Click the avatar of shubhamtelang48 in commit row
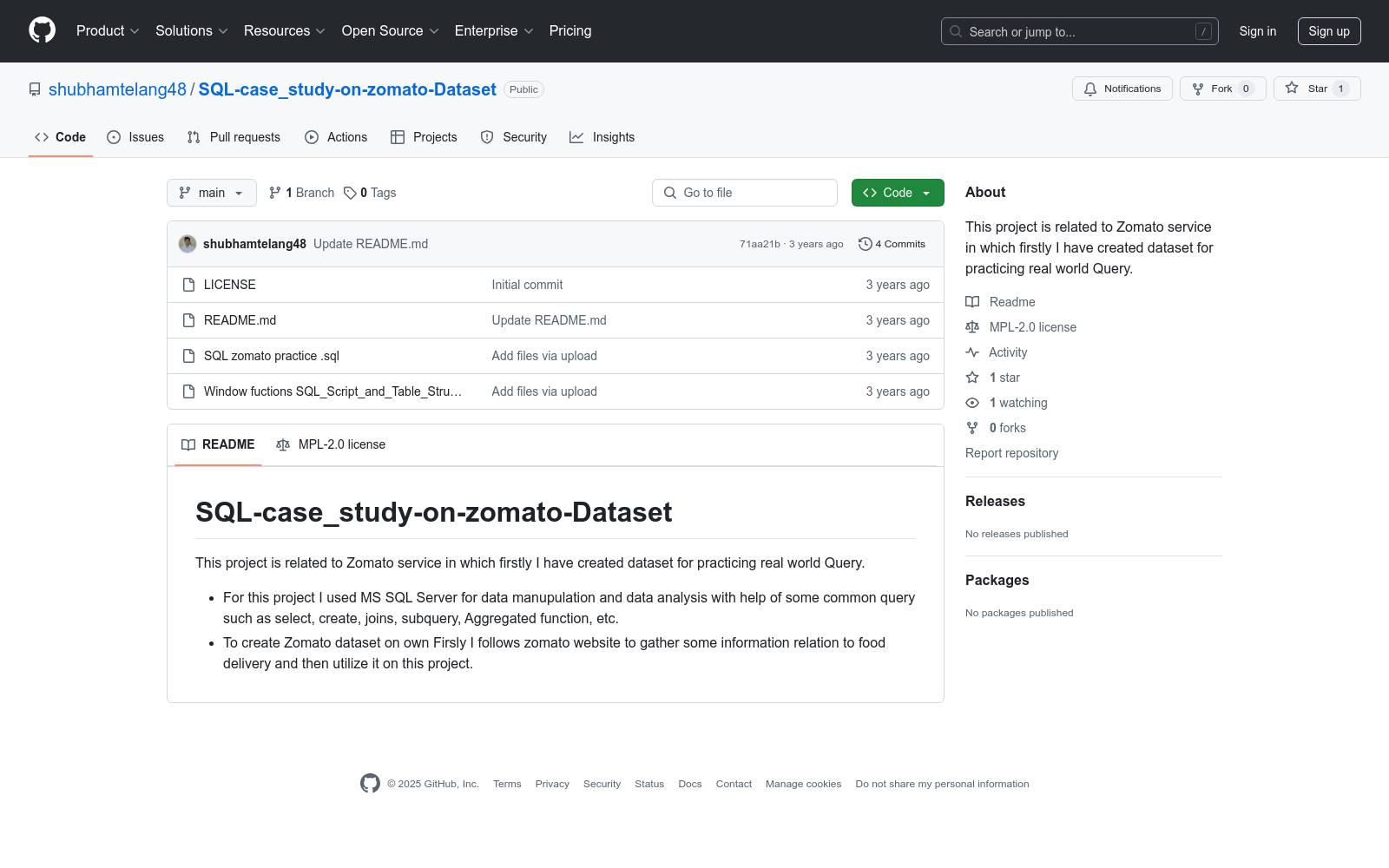This screenshot has height=868, width=1389. [188, 244]
